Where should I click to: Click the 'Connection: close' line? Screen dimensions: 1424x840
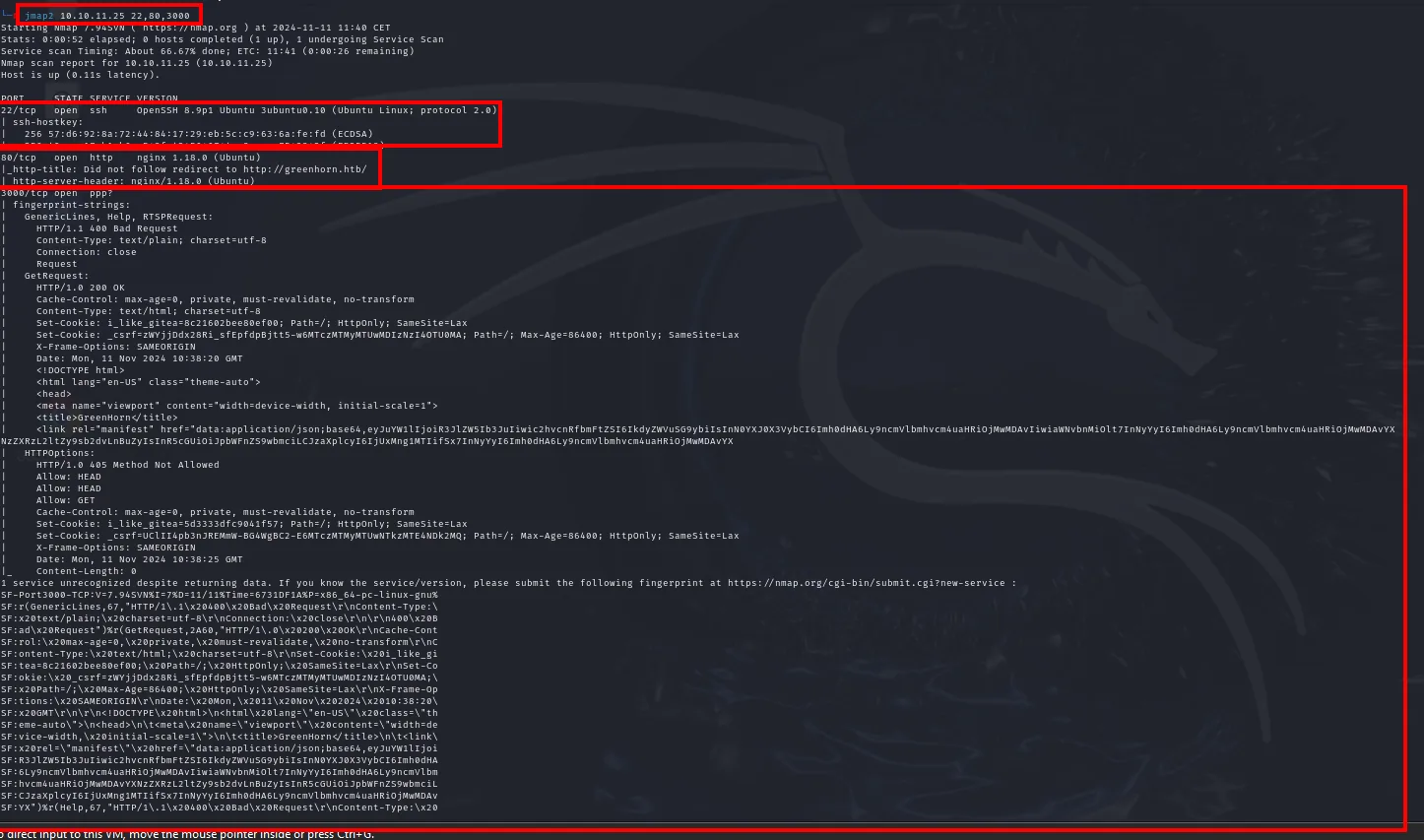(x=87, y=252)
